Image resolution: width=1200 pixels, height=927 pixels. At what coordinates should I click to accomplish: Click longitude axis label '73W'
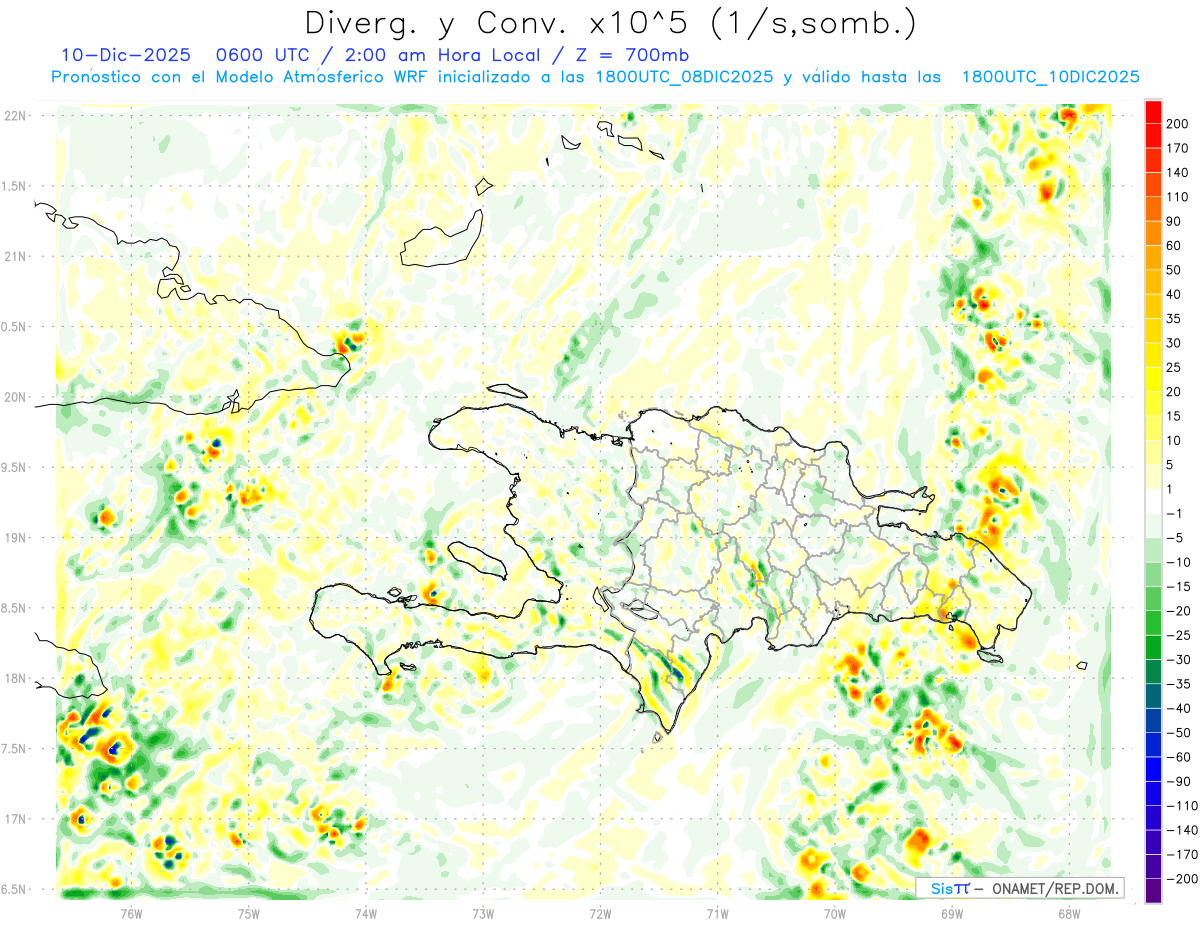(483, 913)
